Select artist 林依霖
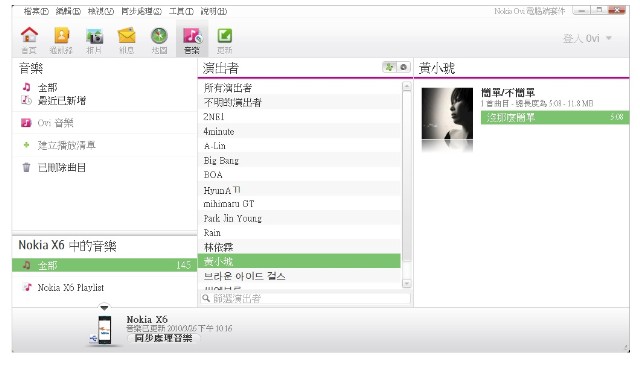Viewport: 640px width, 380px height. [299, 247]
